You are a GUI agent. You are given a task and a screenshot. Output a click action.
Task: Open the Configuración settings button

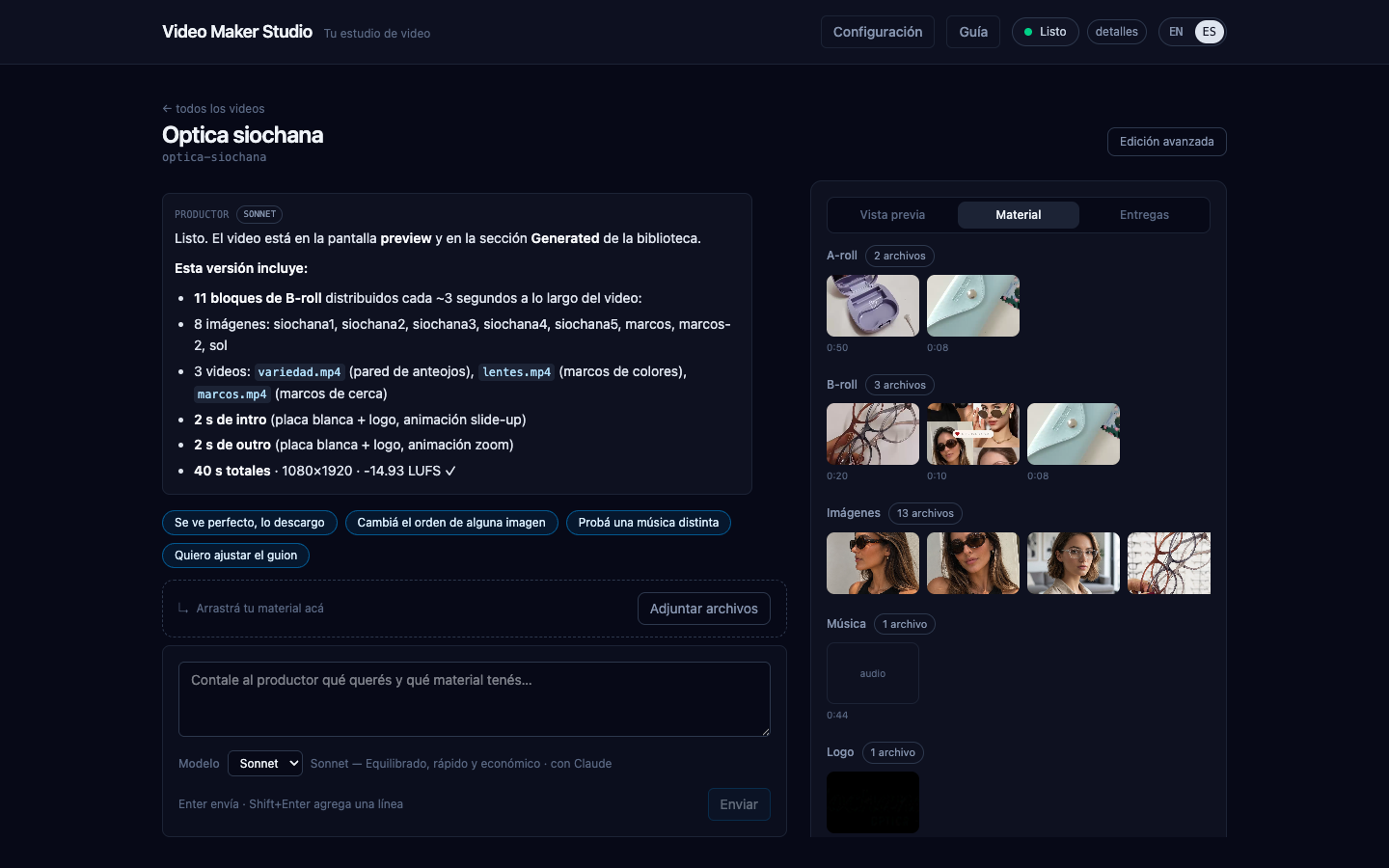pos(877,32)
